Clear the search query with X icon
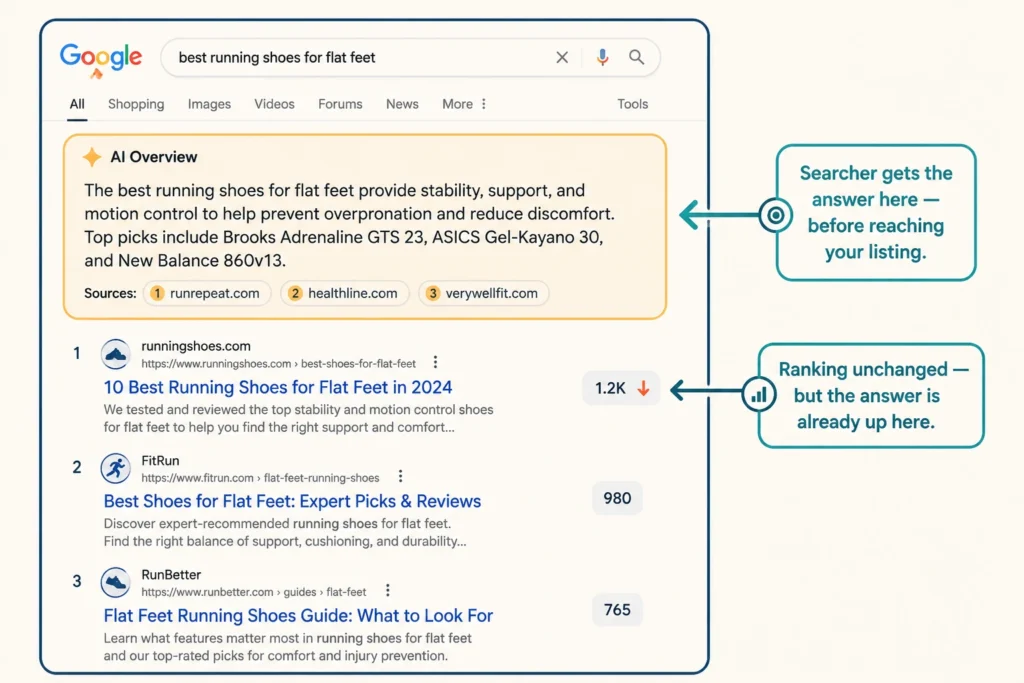 [x=562, y=57]
